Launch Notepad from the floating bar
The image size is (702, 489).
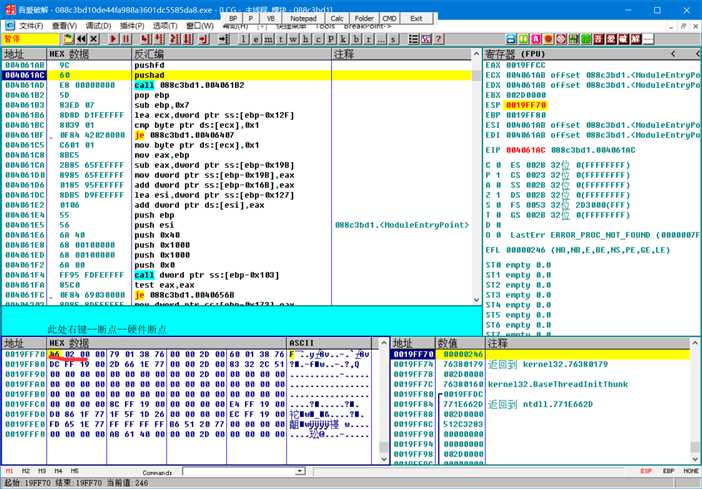(x=303, y=18)
